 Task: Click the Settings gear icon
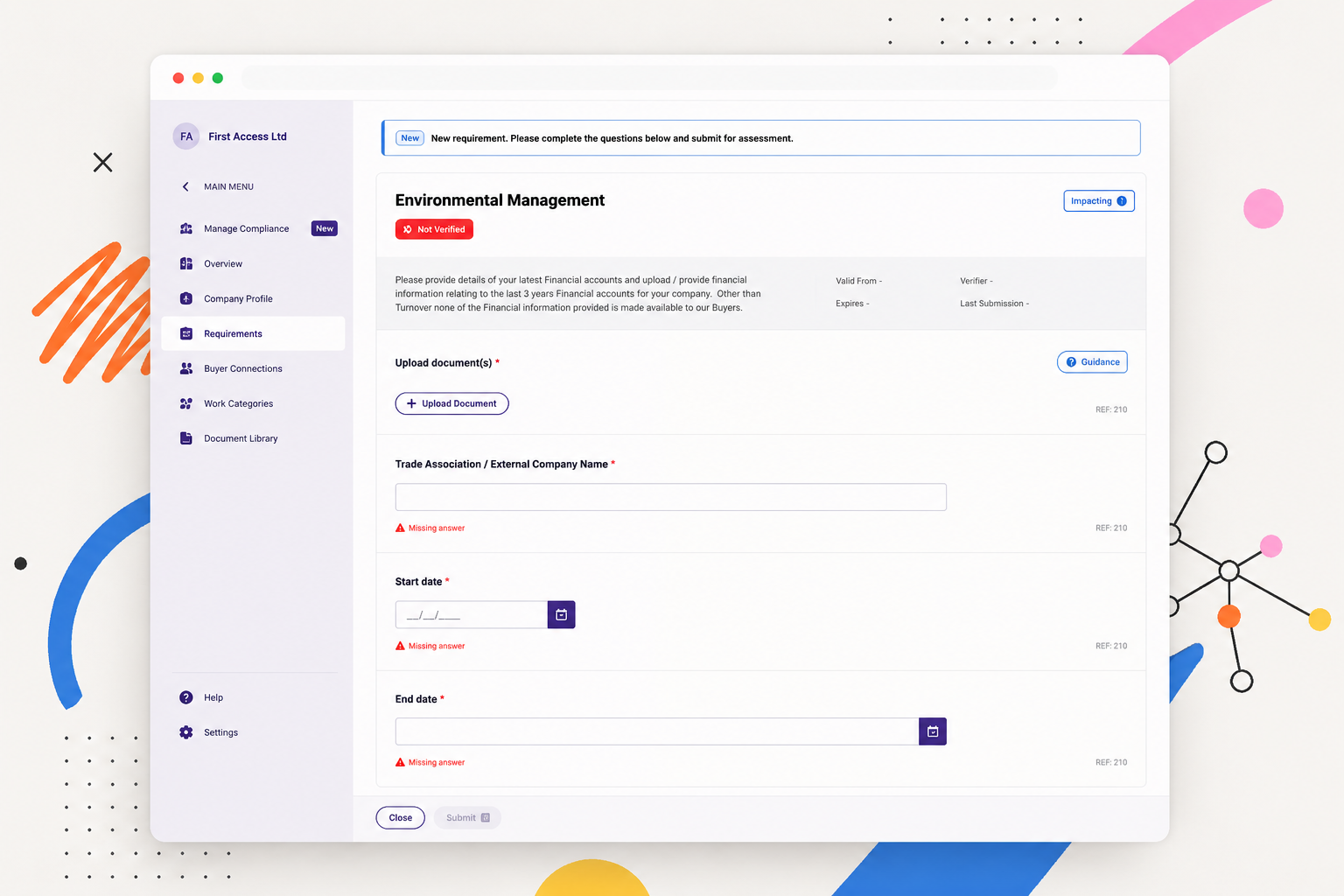point(186,732)
